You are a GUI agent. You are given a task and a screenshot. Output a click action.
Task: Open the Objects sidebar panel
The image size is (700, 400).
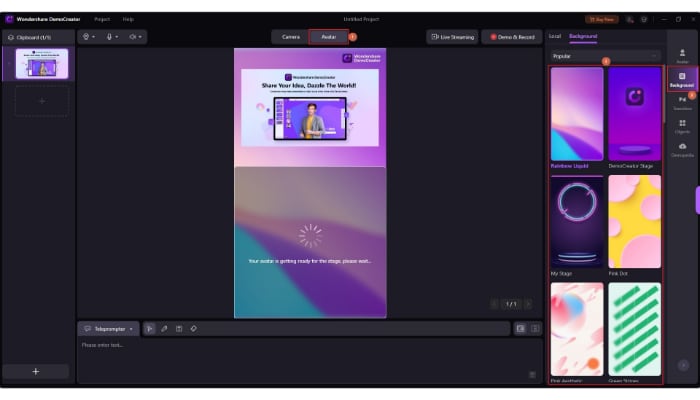coord(682,126)
